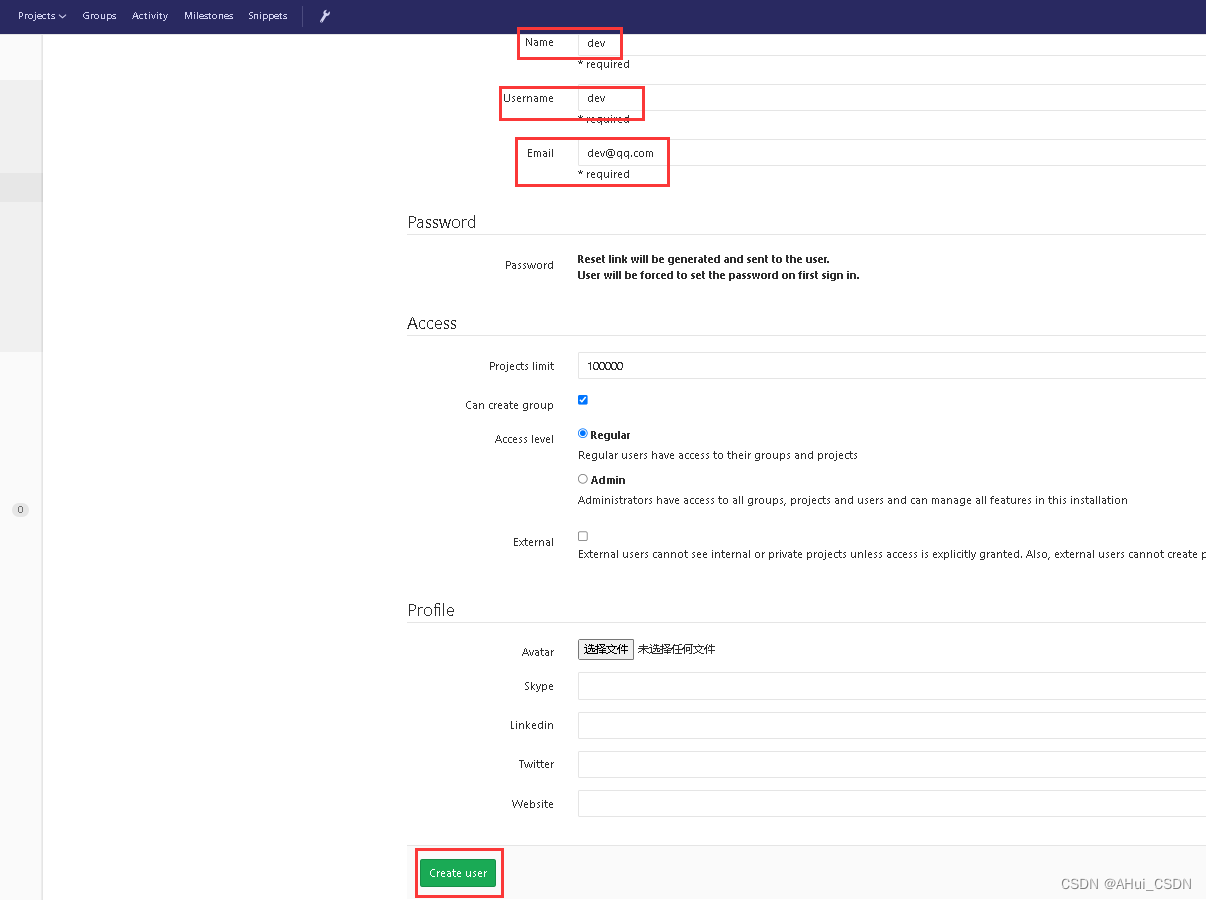Click the 0 counter badge in sidebar
This screenshot has height=900, width=1206.
[x=20, y=510]
